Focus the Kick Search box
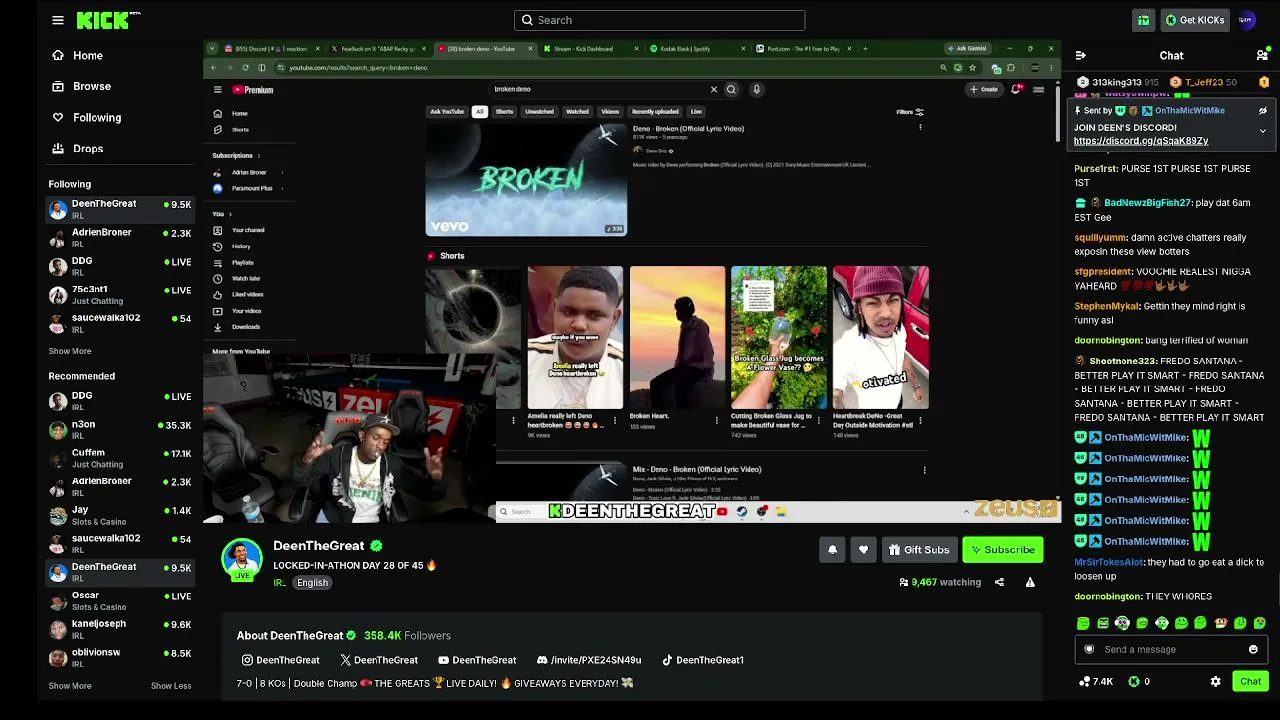Screen dimensions: 1280x720 (x=660, y=20)
